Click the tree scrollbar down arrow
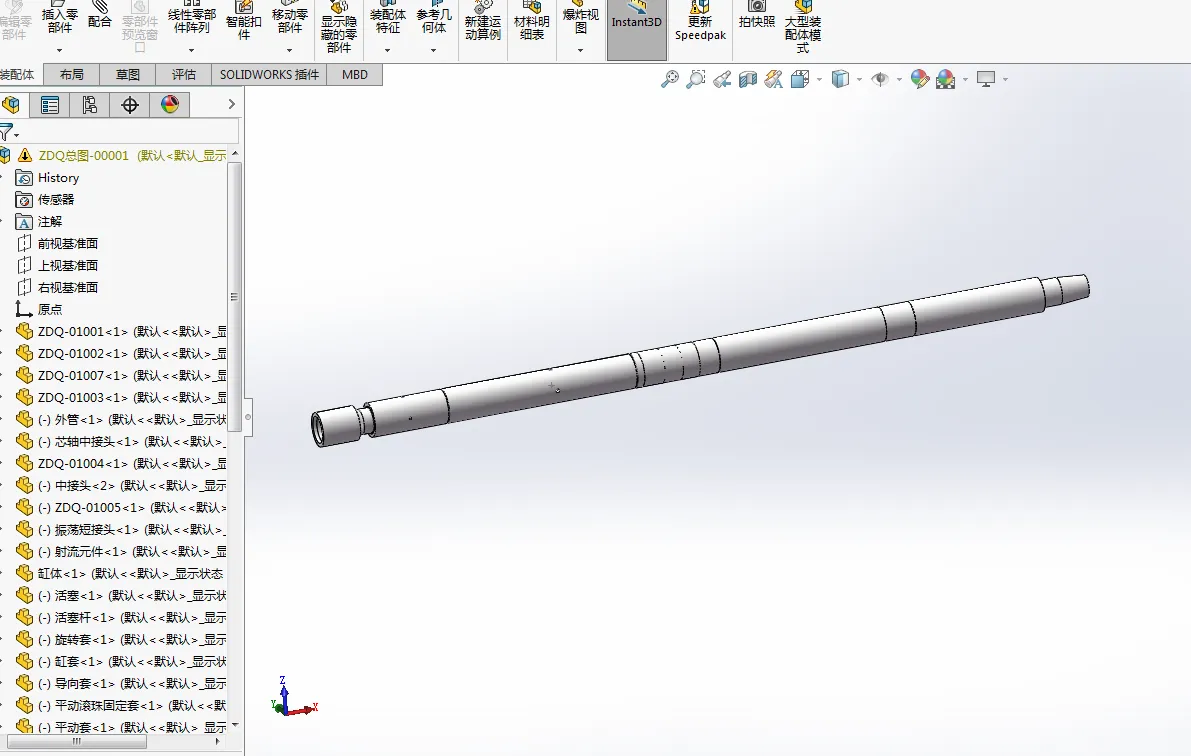 [x=235, y=725]
